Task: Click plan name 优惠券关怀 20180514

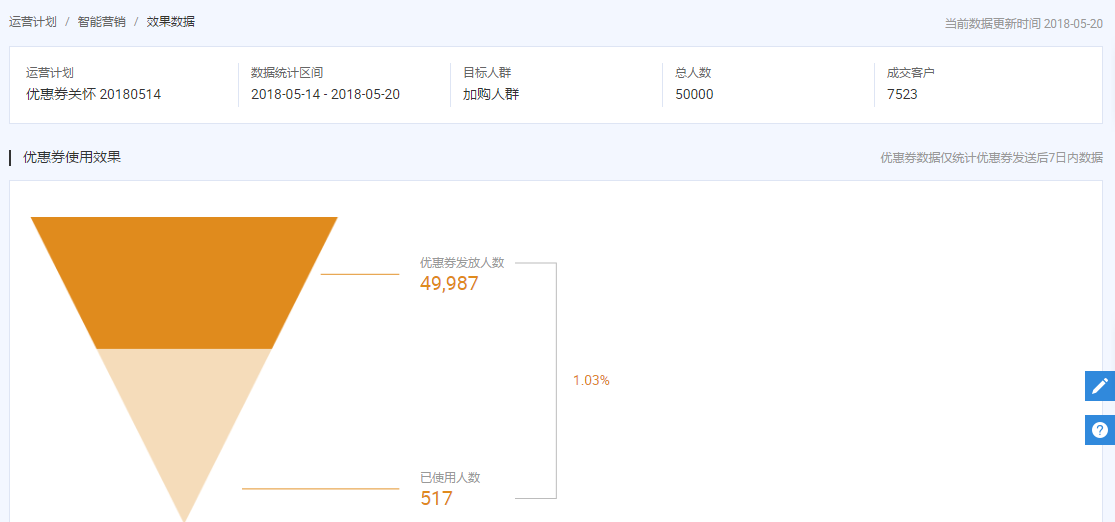Action: [x=94, y=94]
